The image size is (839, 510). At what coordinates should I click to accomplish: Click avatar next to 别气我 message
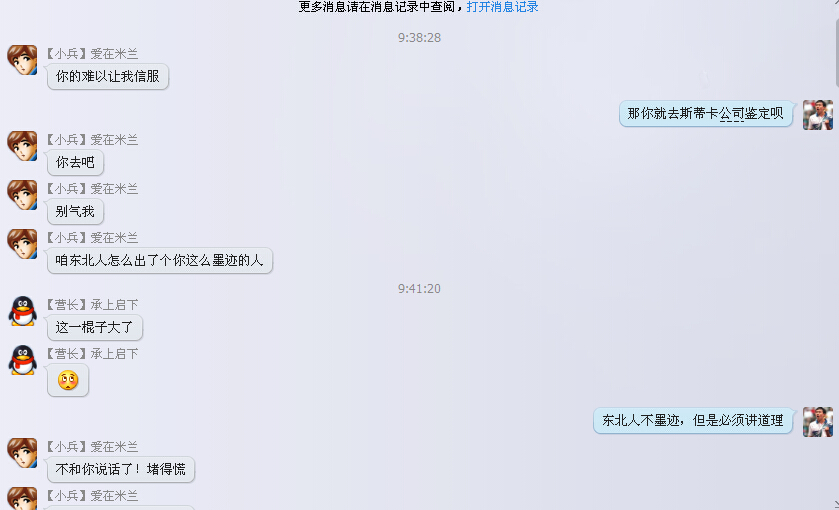pyautogui.click(x=22, y=195)
